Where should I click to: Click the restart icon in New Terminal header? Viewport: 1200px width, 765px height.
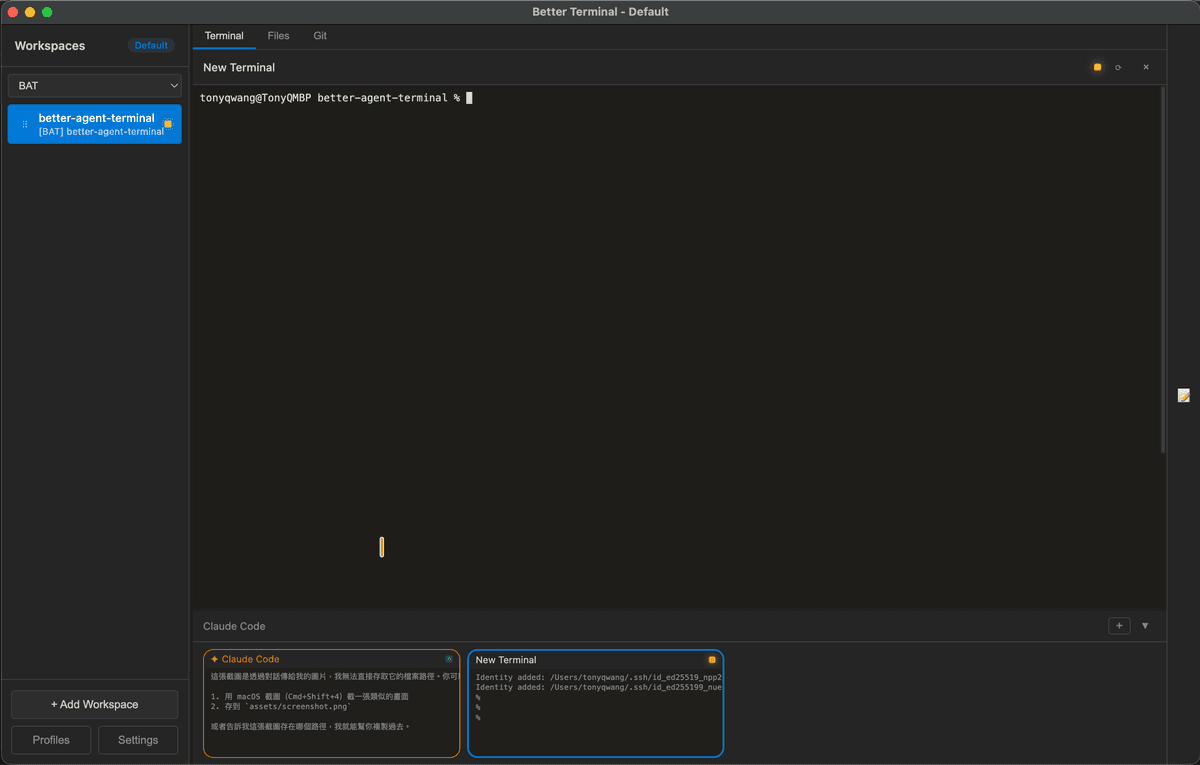click(1118, 67)
